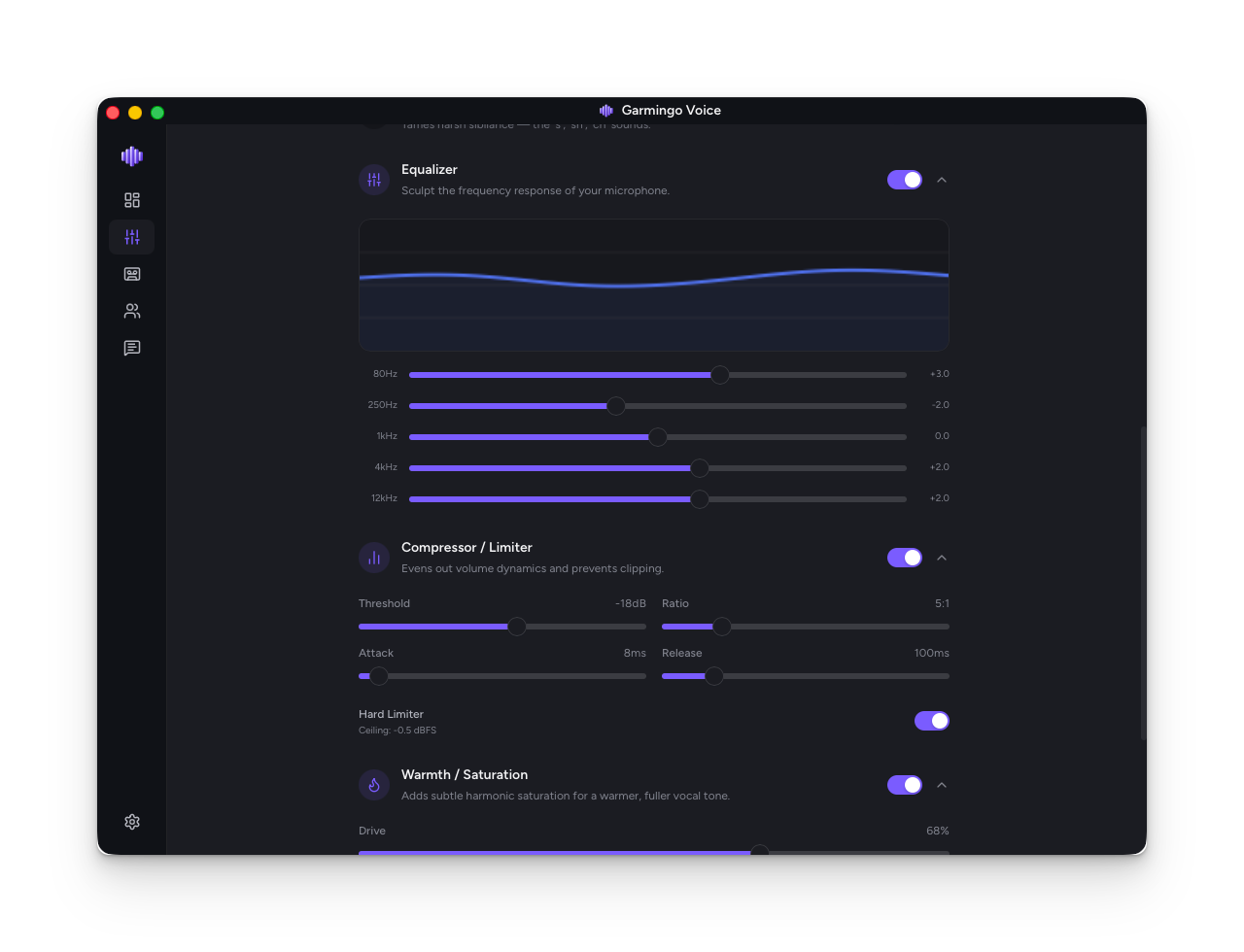Image resolution: width=1244 pixels, height=952 pixels.
Task: Open settings via the gear icon
Action: click(x=132, y=822)
